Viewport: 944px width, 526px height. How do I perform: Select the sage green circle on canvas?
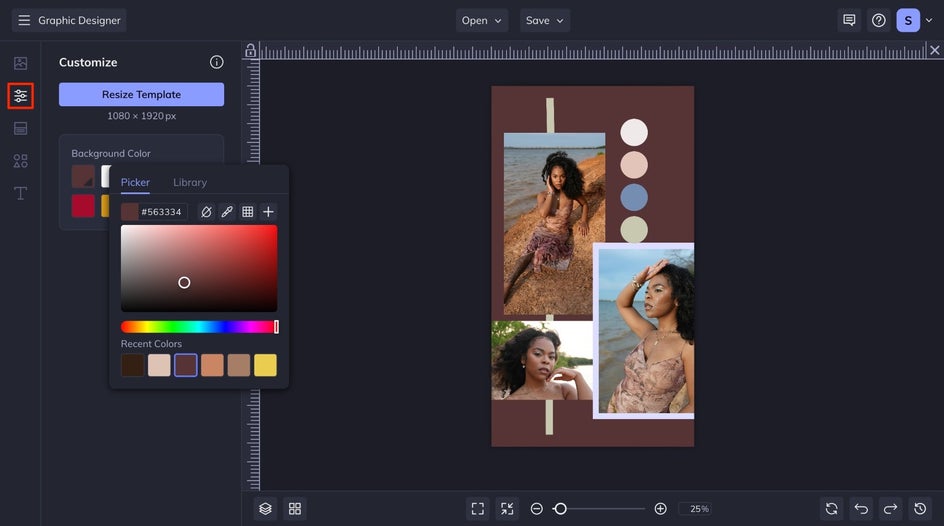[634, 230]
